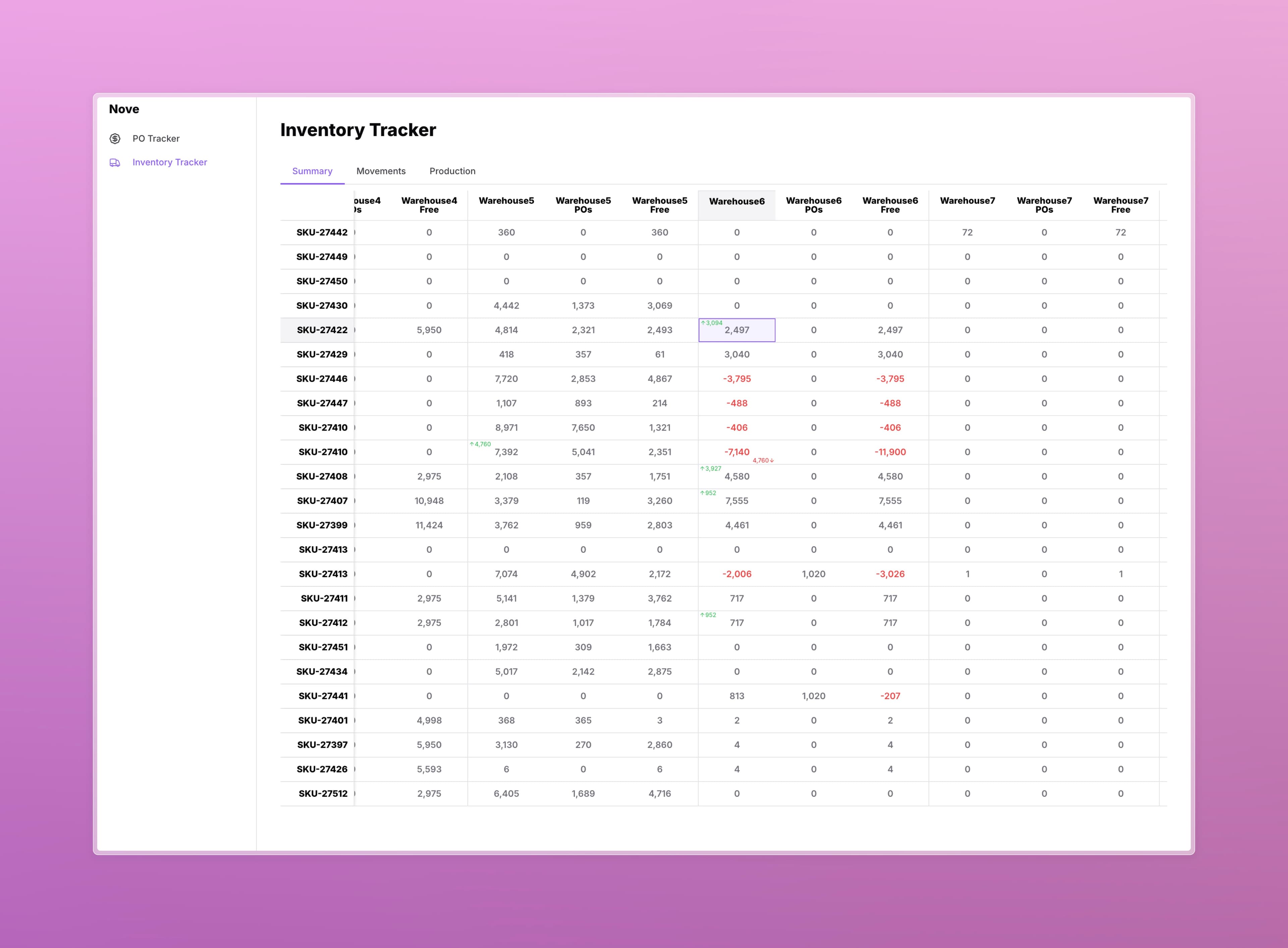Select the SKU-27422 row label
1288x948 pixels.
[x=322, y=330]
